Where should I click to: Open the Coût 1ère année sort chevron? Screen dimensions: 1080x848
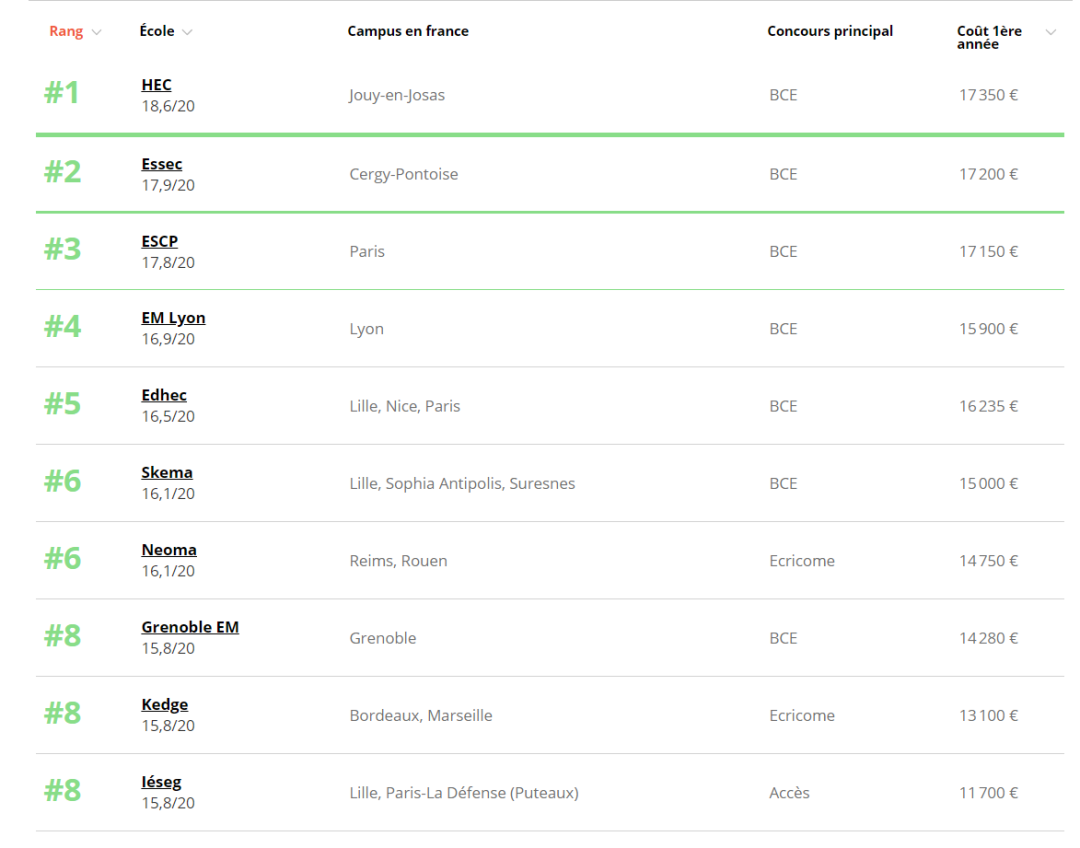[1050, 32]
